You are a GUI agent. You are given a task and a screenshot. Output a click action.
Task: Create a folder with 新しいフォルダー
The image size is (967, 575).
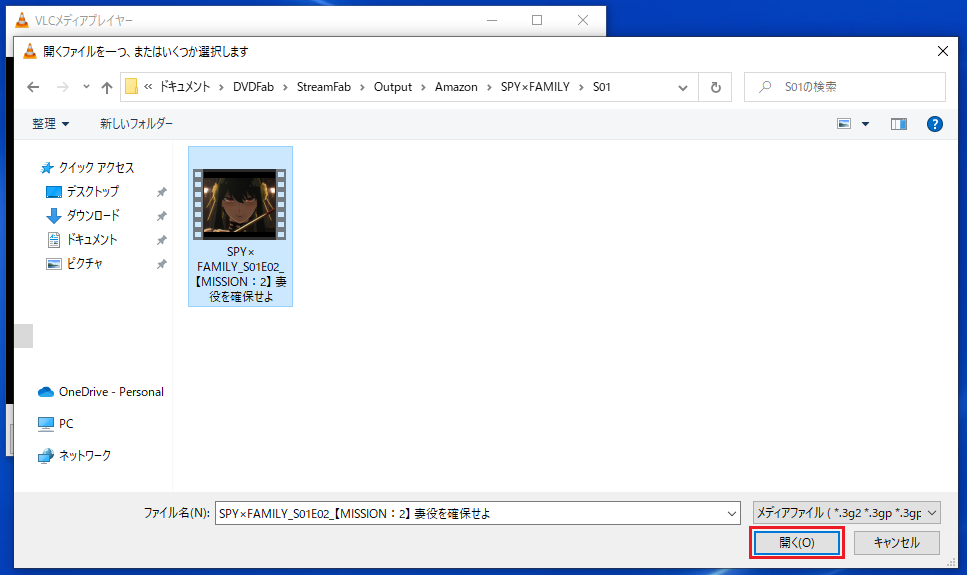point(136,124)
